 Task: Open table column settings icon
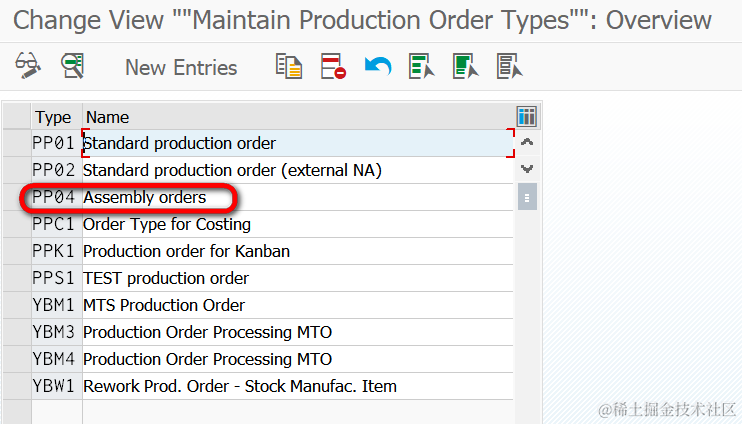pos(527,116)
